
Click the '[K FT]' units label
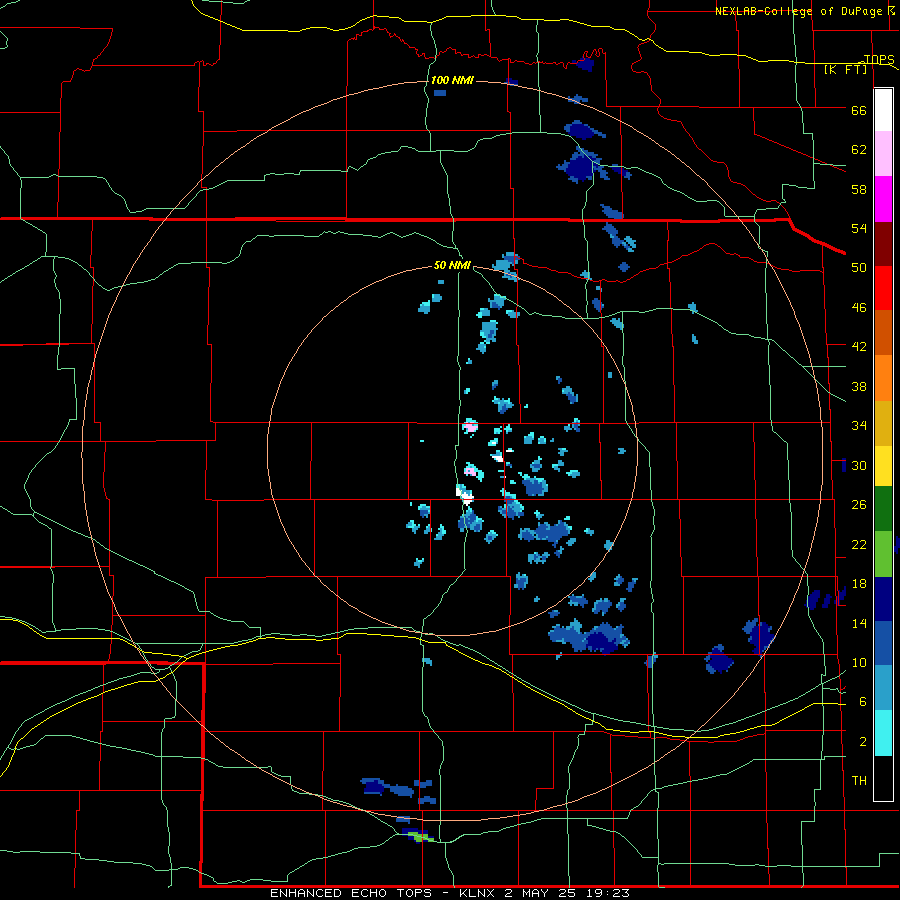click(x=845, y=70)
